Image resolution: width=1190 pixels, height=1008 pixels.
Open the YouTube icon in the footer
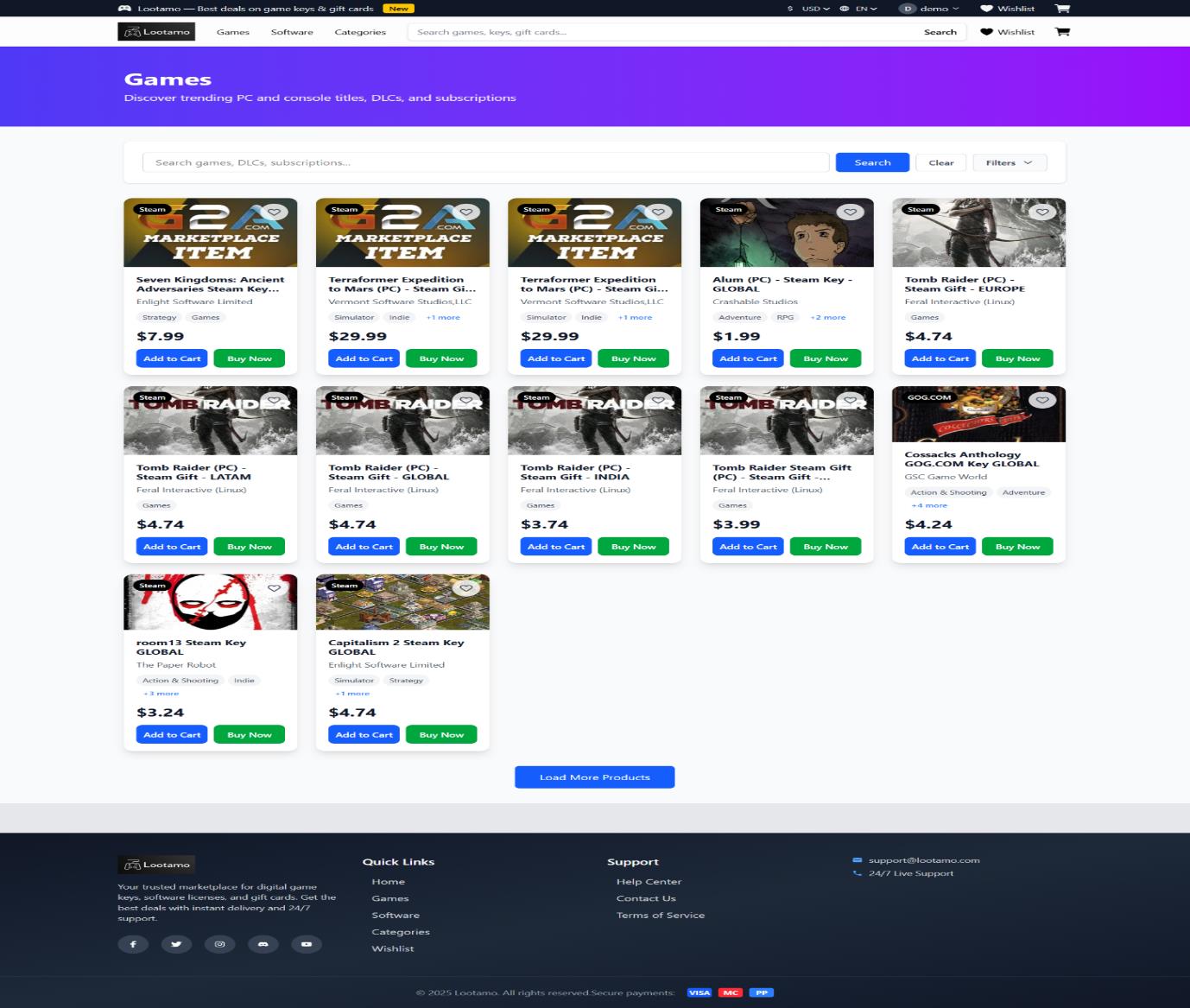coord(307,943)
